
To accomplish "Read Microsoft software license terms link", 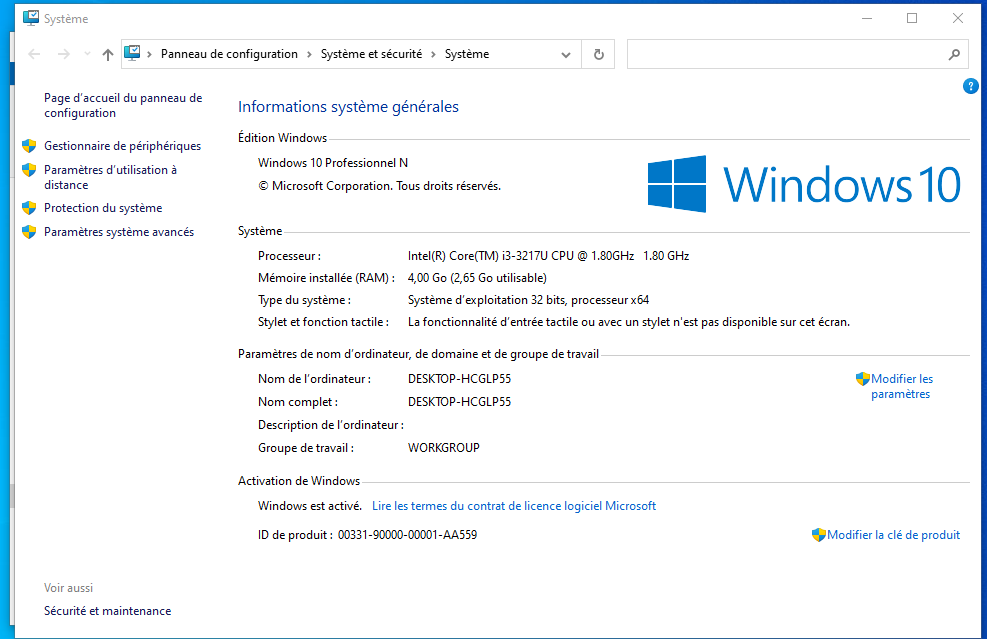I will (514, 506).
